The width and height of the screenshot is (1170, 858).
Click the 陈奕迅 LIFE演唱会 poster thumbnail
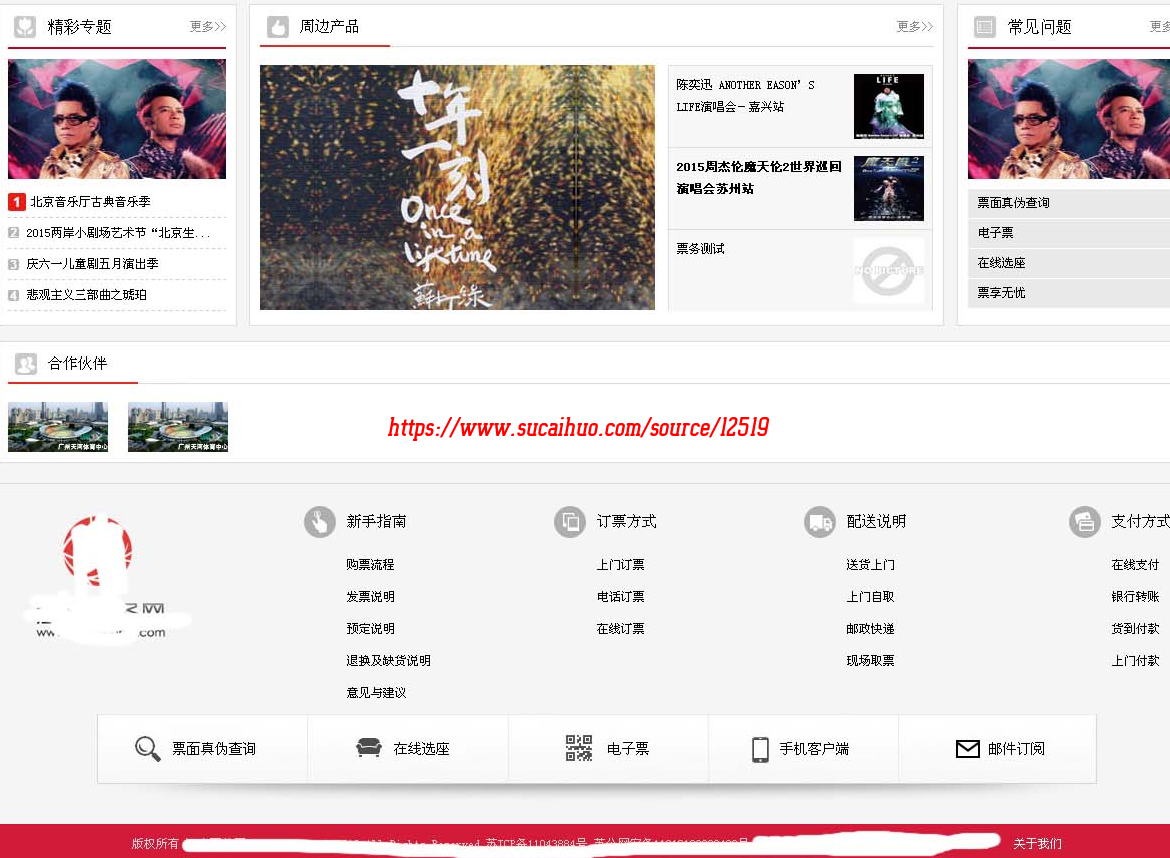pos(888,106)
